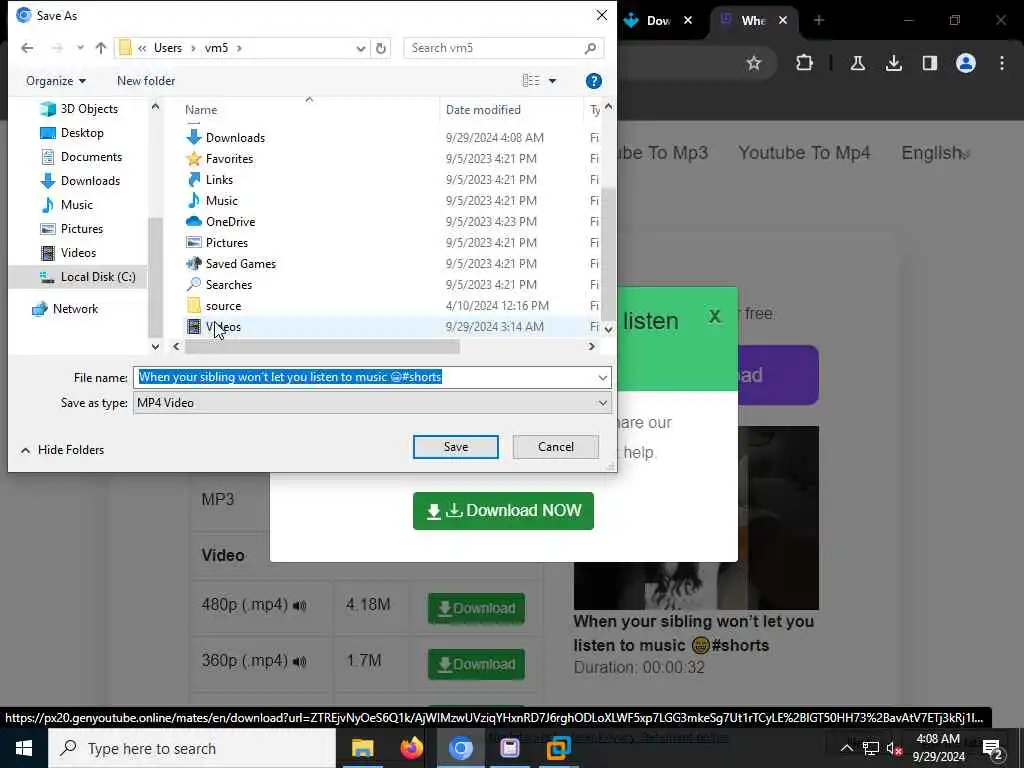Open Youtube To Mp4 nav link
Screen dimensions: 1024x768
pos(804,153)
